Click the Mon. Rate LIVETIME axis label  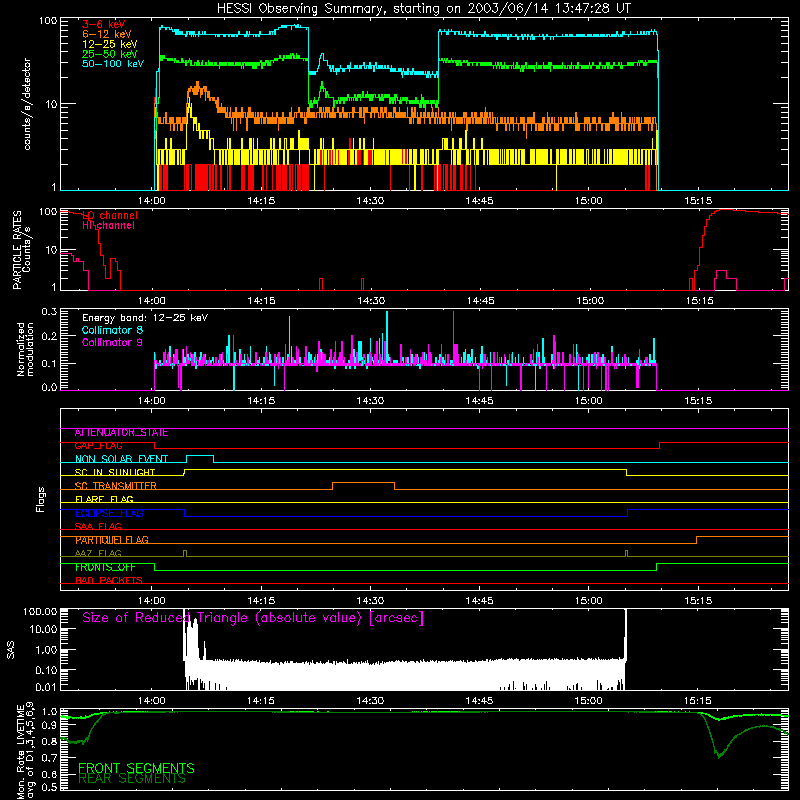[x=26, y=752]
